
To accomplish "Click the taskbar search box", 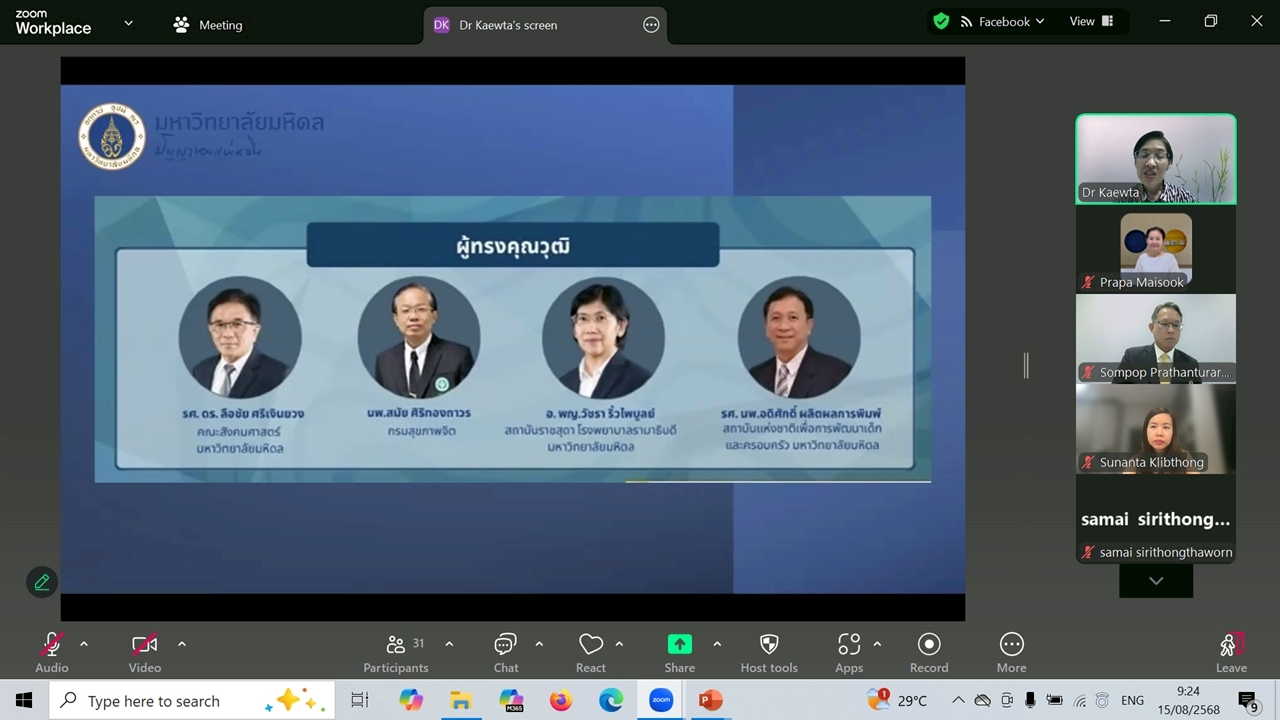I will coord(192,700).
